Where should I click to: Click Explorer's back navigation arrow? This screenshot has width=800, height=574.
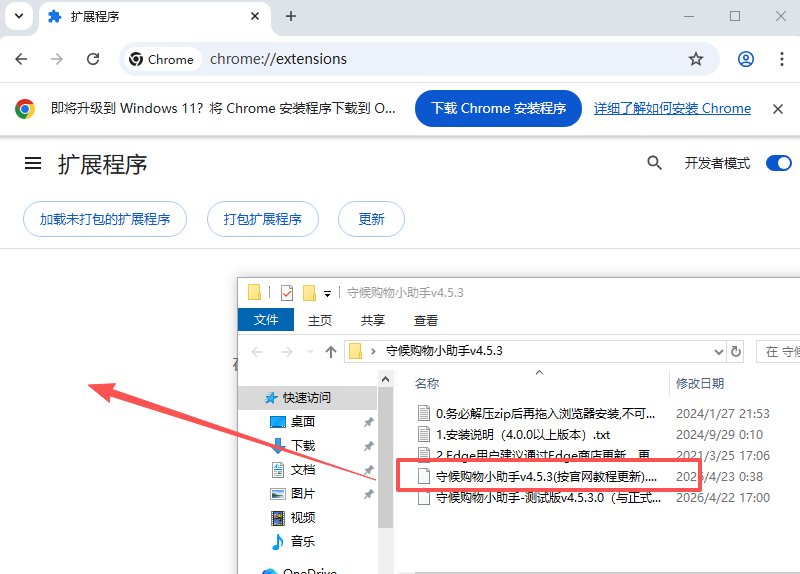coord(257,352)
